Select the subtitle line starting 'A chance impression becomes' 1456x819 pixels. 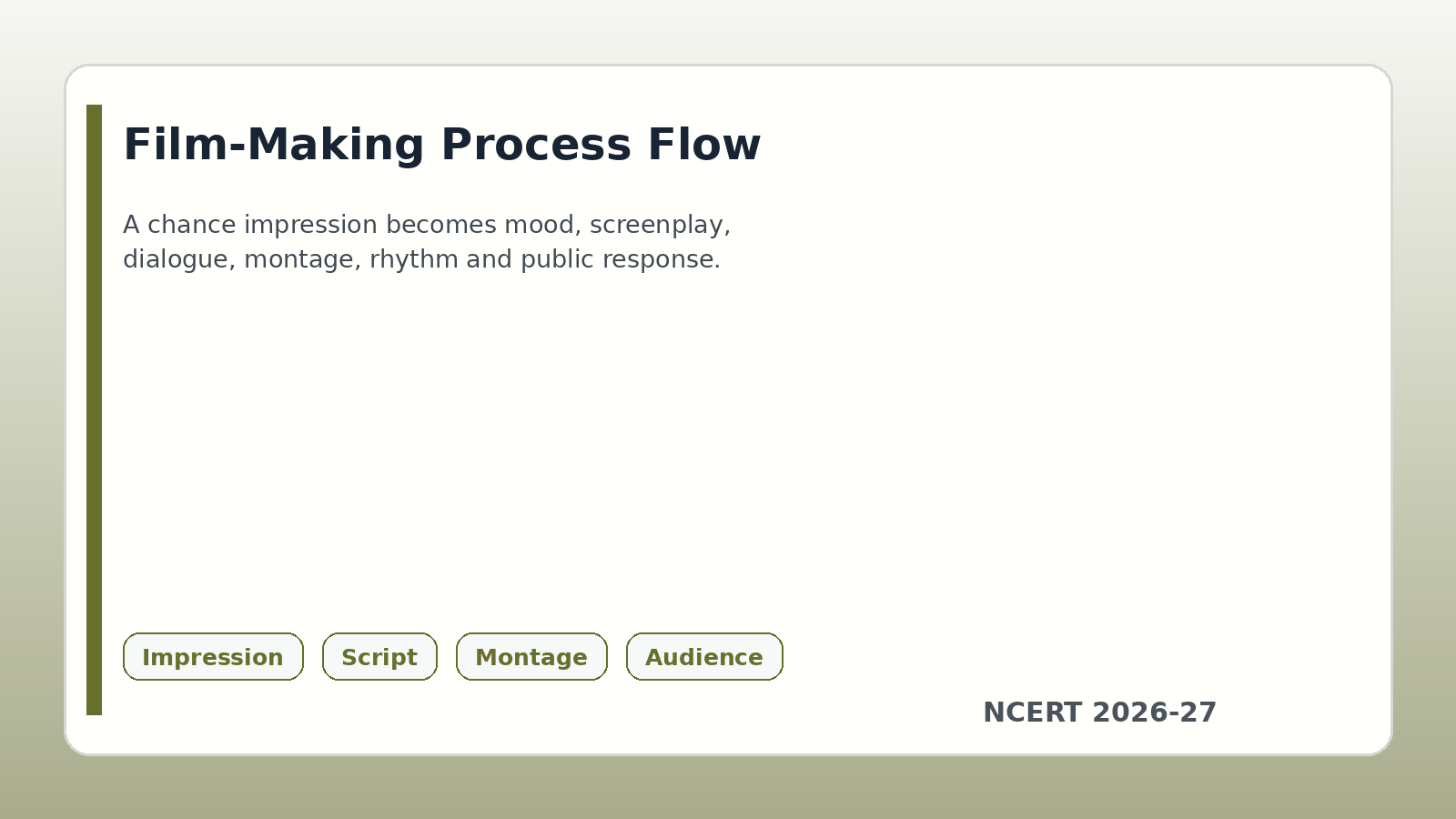[x=427, y=225]
